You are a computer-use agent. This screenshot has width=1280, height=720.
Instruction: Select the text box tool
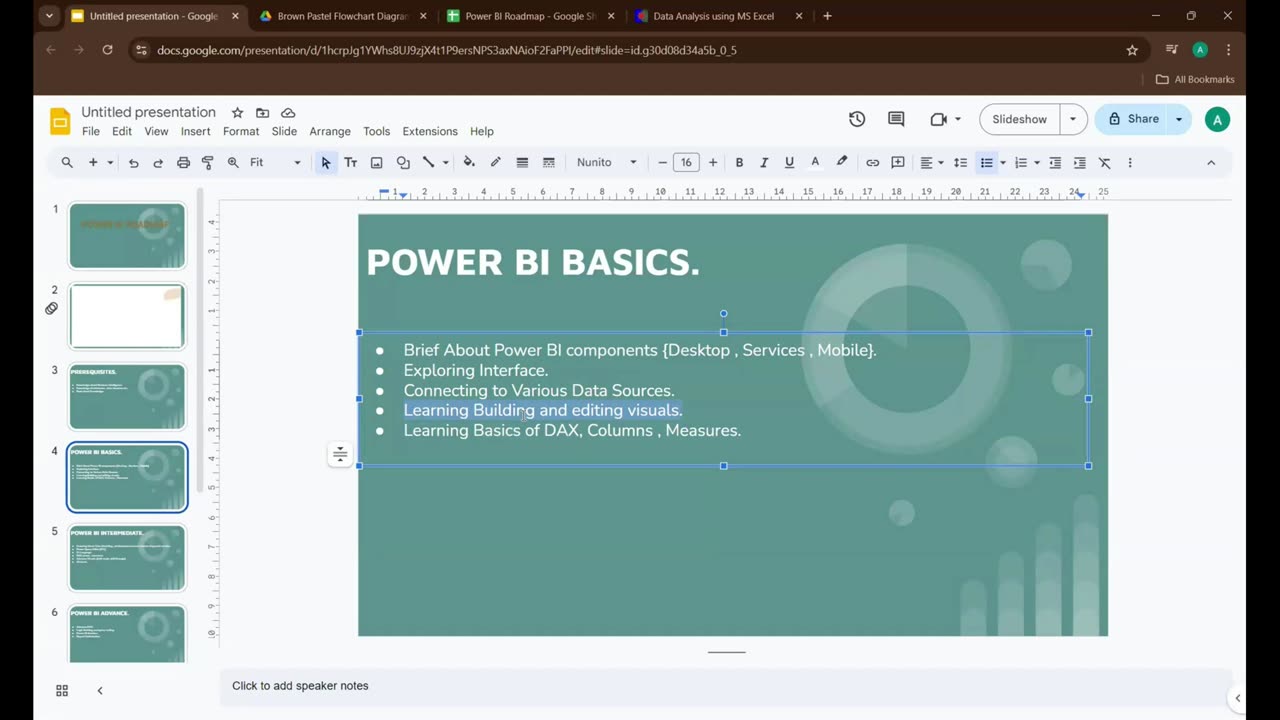point(351,162)
